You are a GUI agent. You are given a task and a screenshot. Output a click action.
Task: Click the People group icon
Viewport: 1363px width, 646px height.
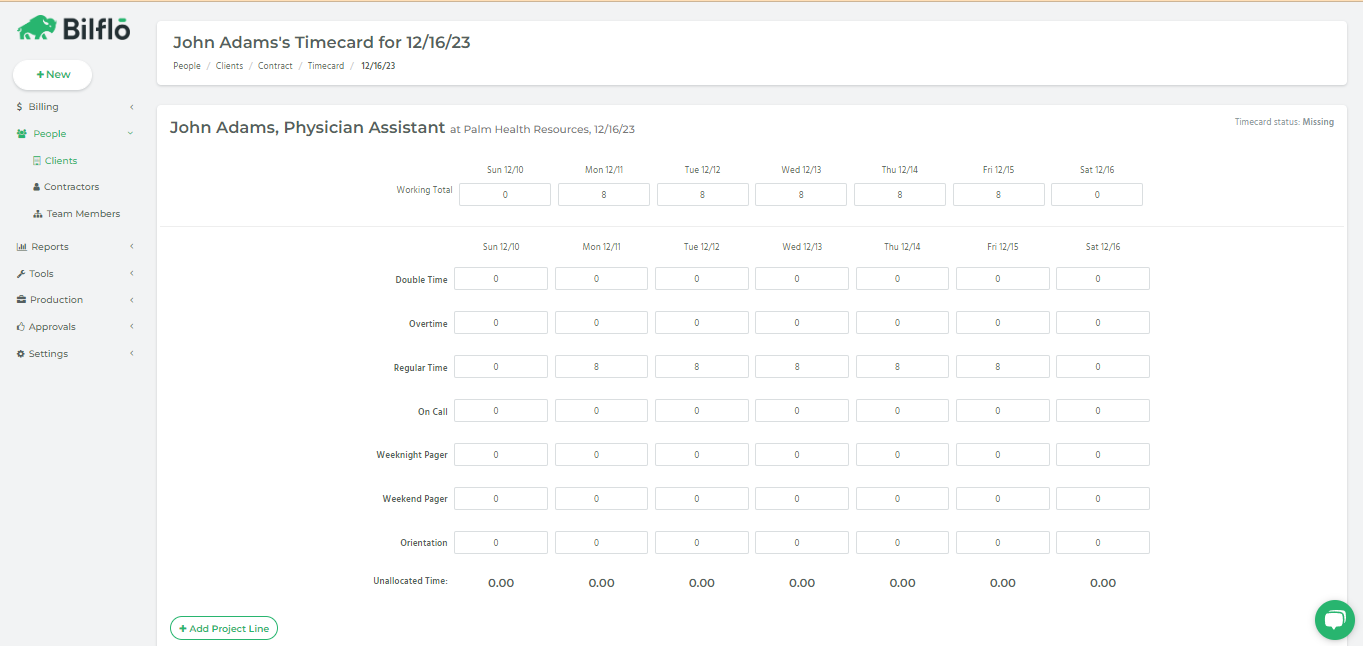click(x=22, y=134)
